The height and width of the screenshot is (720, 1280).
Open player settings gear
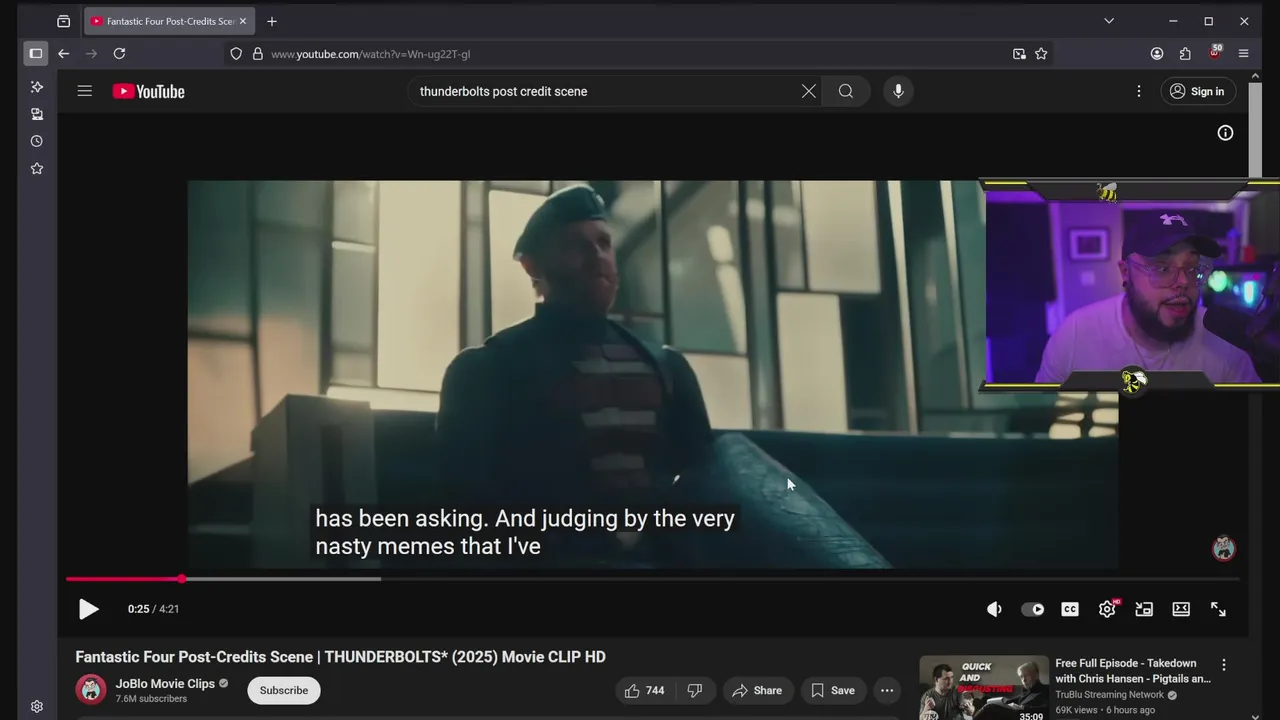pos(1107,609)
